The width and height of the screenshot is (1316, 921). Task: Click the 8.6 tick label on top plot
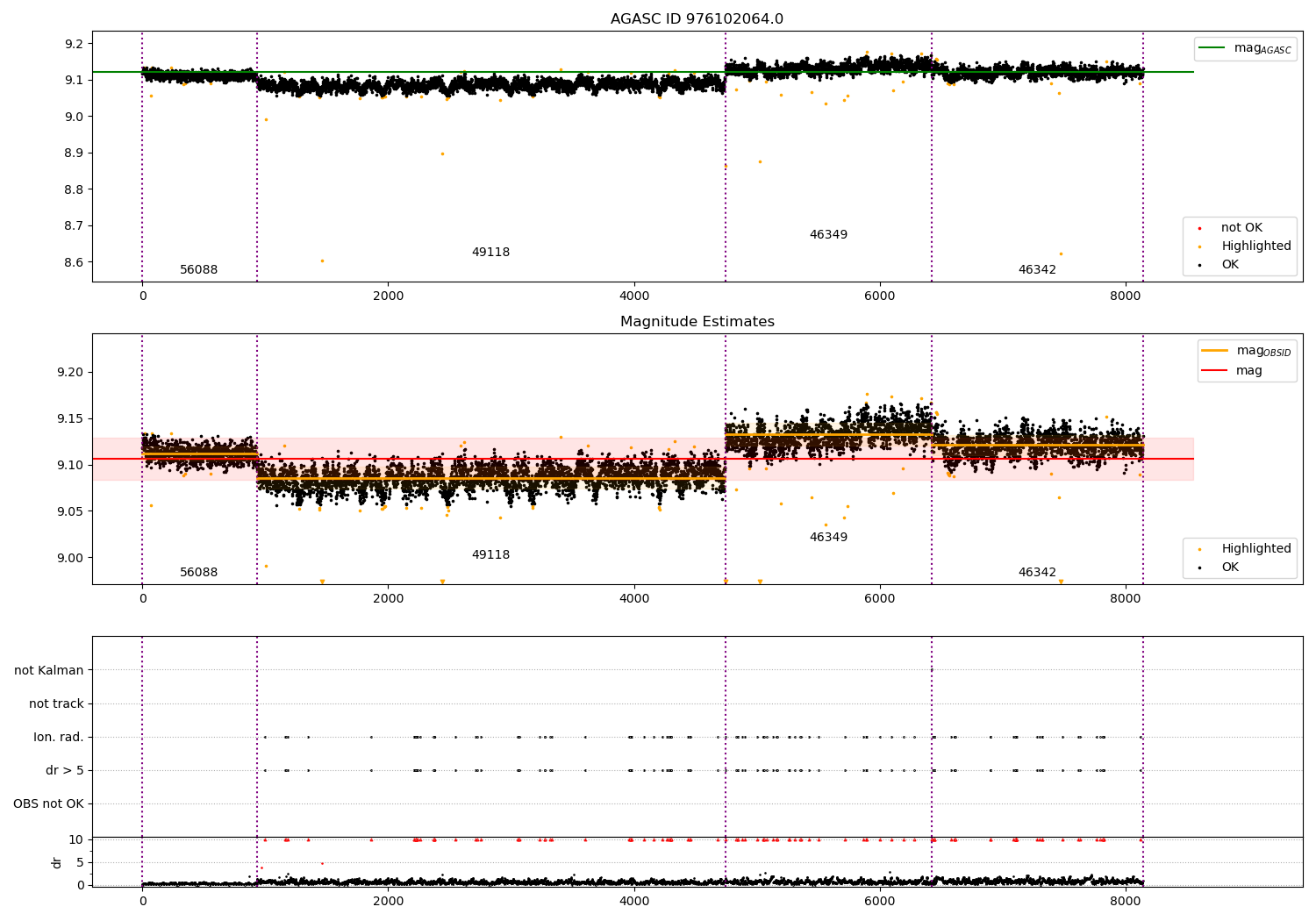75,262
